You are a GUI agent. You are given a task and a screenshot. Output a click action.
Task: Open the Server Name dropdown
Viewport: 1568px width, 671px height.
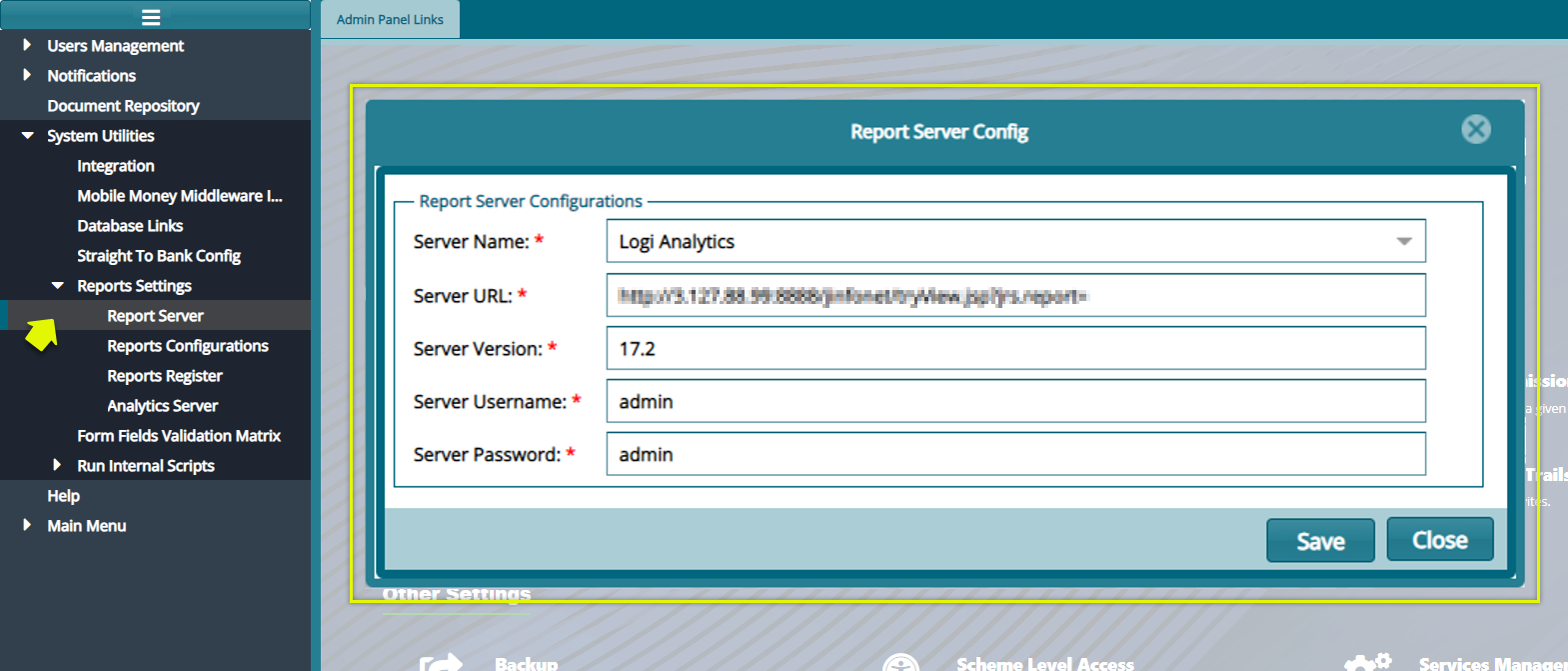(x=1403, y=241)
